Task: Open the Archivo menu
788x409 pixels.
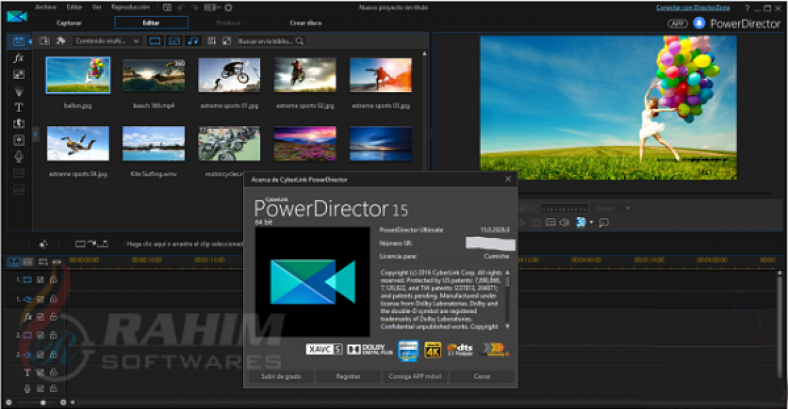Action: [45, 7]
